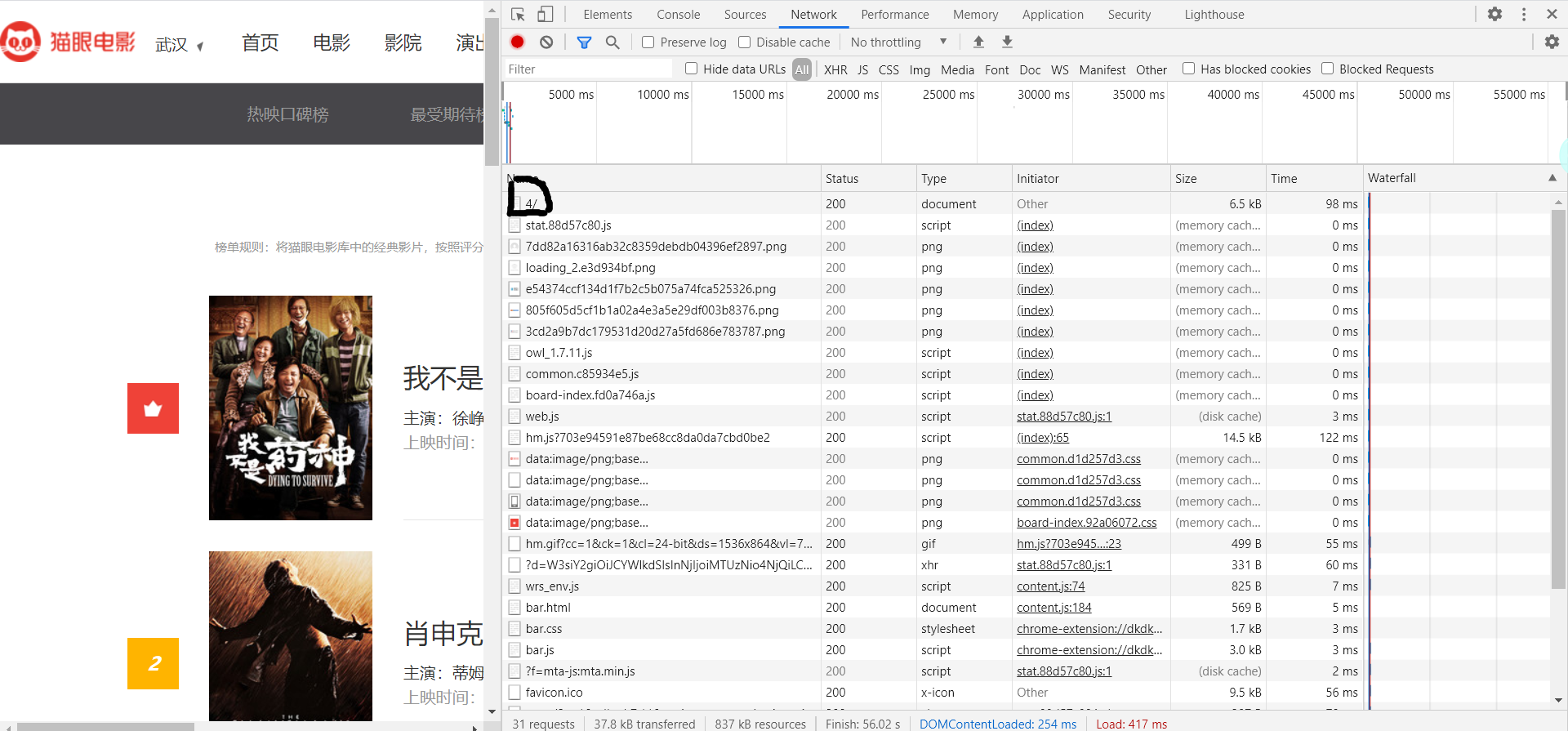Open the No throttling dropdown
Screen dimensions: 1568x731
(x=898, y=42)
